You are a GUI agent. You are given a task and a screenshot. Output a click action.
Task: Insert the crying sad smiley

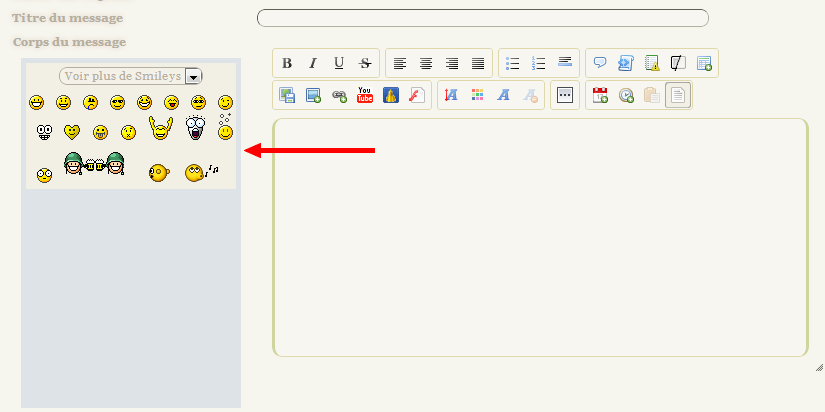coord(90,103)
